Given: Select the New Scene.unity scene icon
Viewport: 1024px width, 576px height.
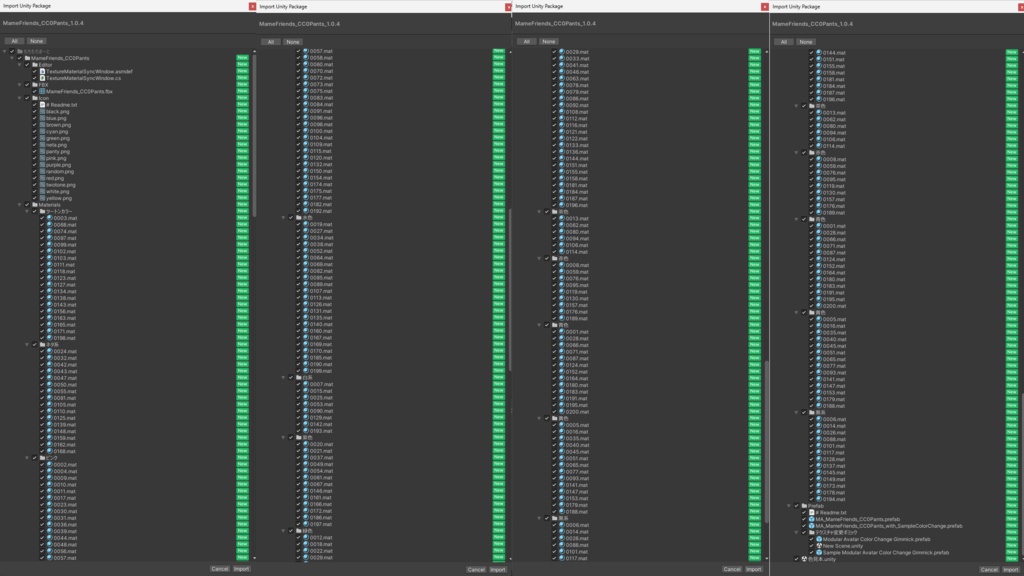Looking at the screenshot, I should [819, 546].
